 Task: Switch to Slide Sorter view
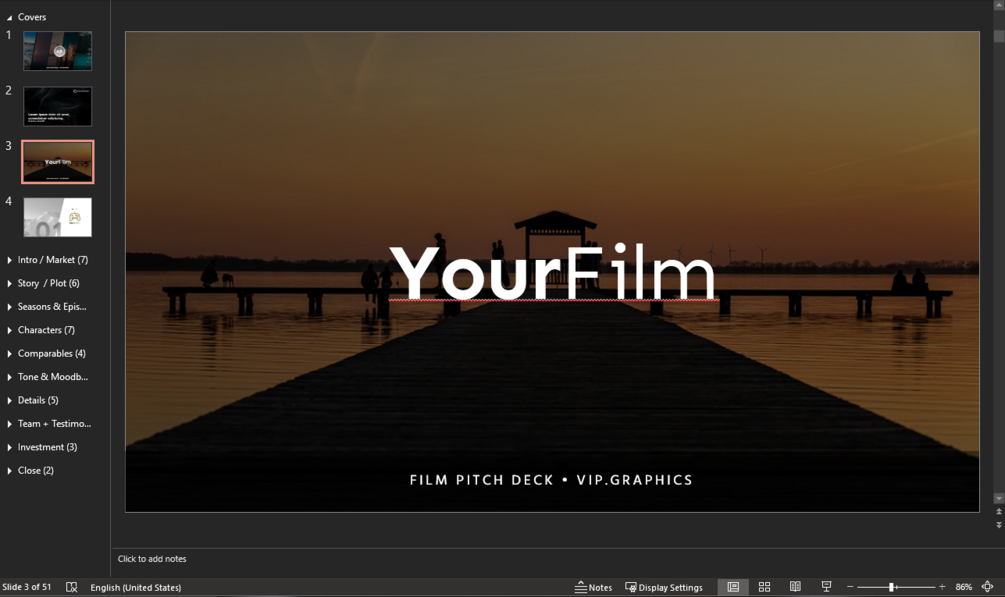pos(764,587)
